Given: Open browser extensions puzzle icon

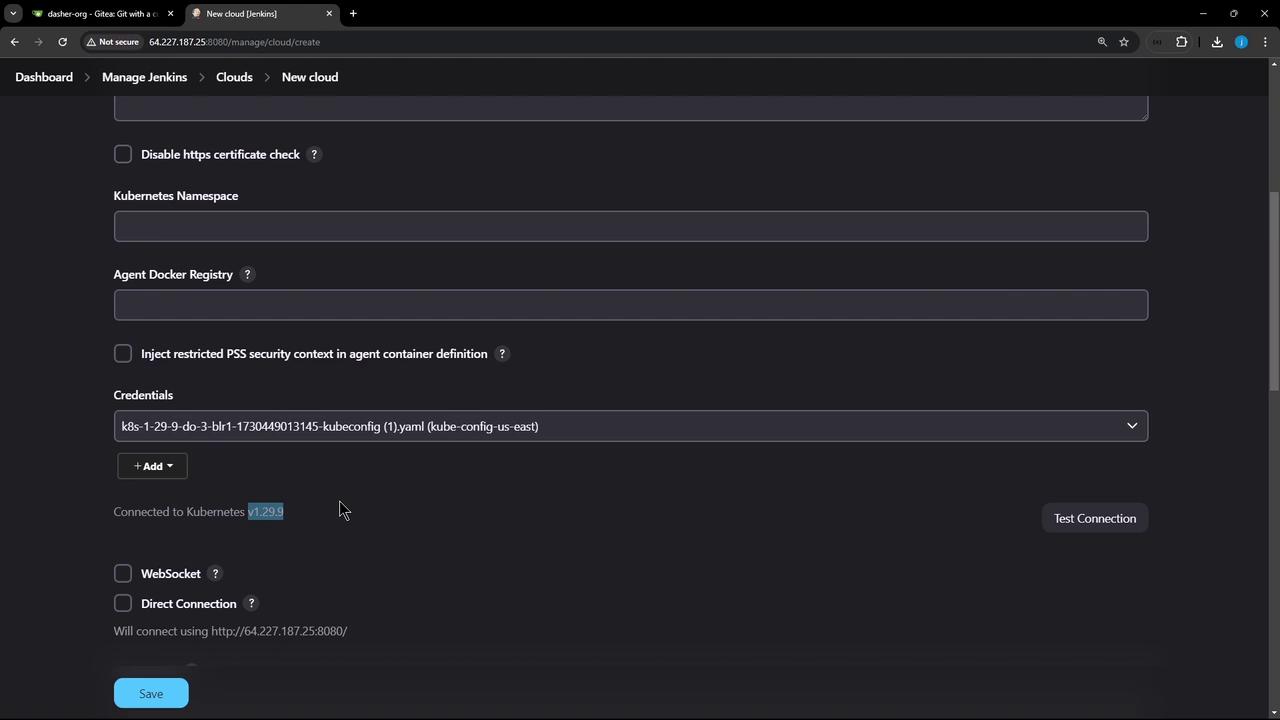Looking at the screenshot, I should [x=1181, y=42].
